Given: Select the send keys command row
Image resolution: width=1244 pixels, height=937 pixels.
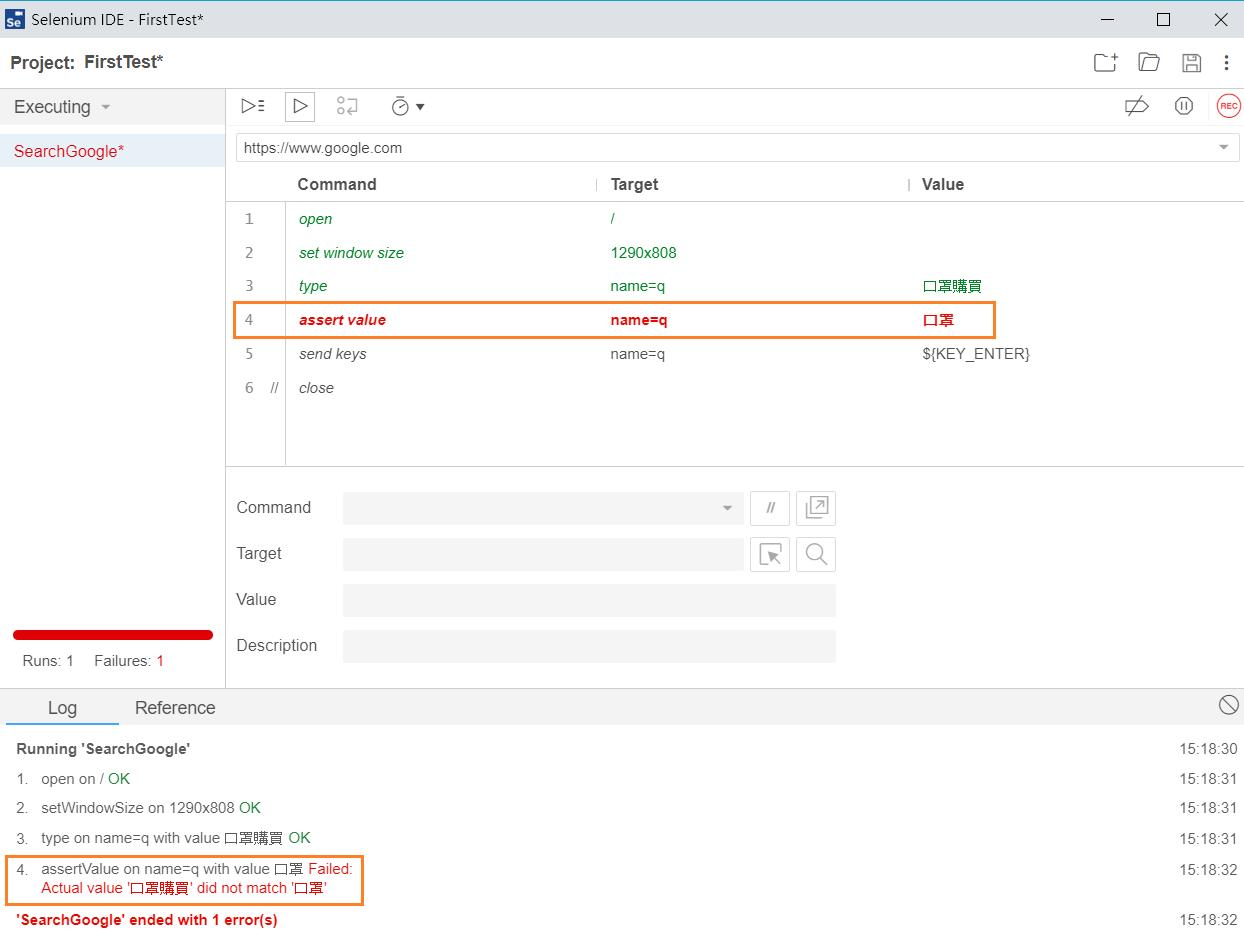Looking at the screenshot, I should (735, 354).
